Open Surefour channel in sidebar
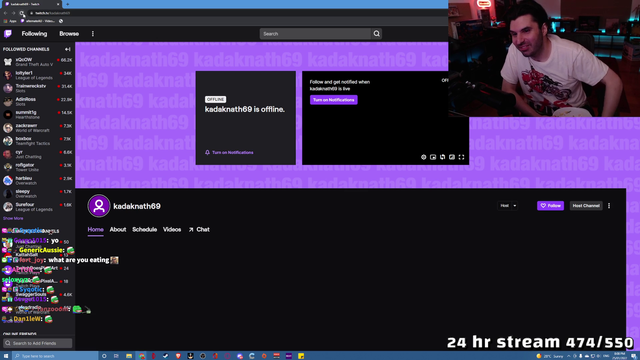640x360 pixels. point(38,207)
